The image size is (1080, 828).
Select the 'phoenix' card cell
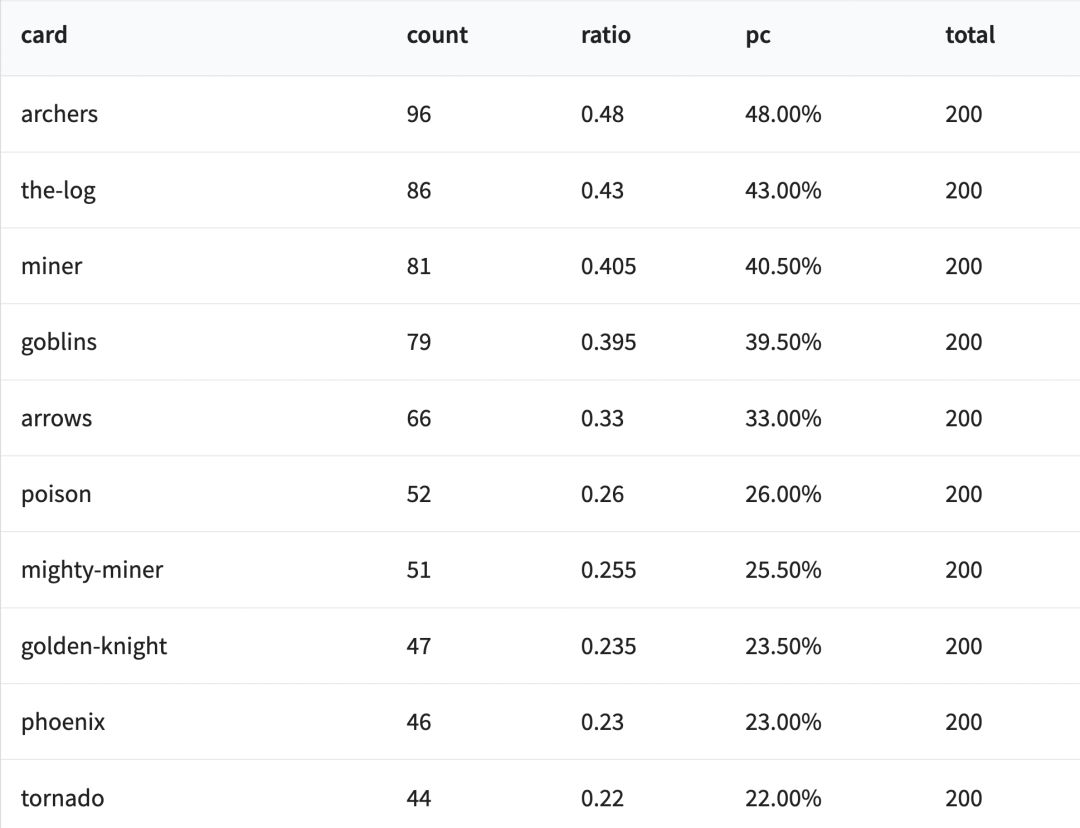click(63, 722)
